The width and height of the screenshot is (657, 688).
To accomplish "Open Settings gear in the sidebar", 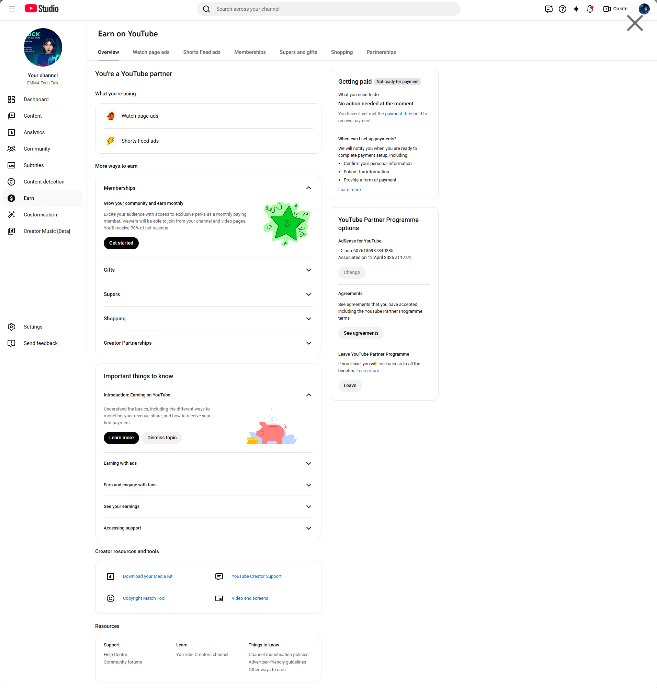I will pos(11,327).
